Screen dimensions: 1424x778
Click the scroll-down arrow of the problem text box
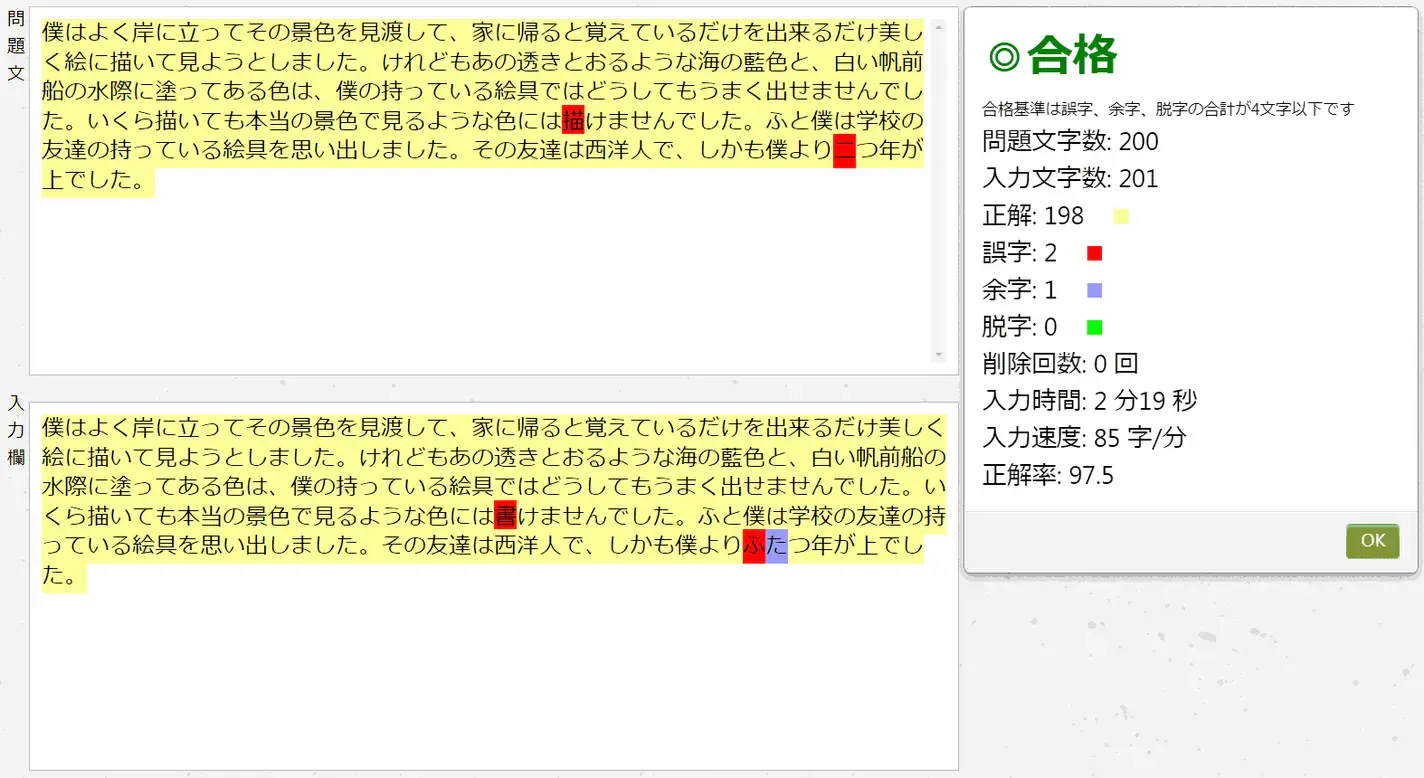(x=938, y=355)
